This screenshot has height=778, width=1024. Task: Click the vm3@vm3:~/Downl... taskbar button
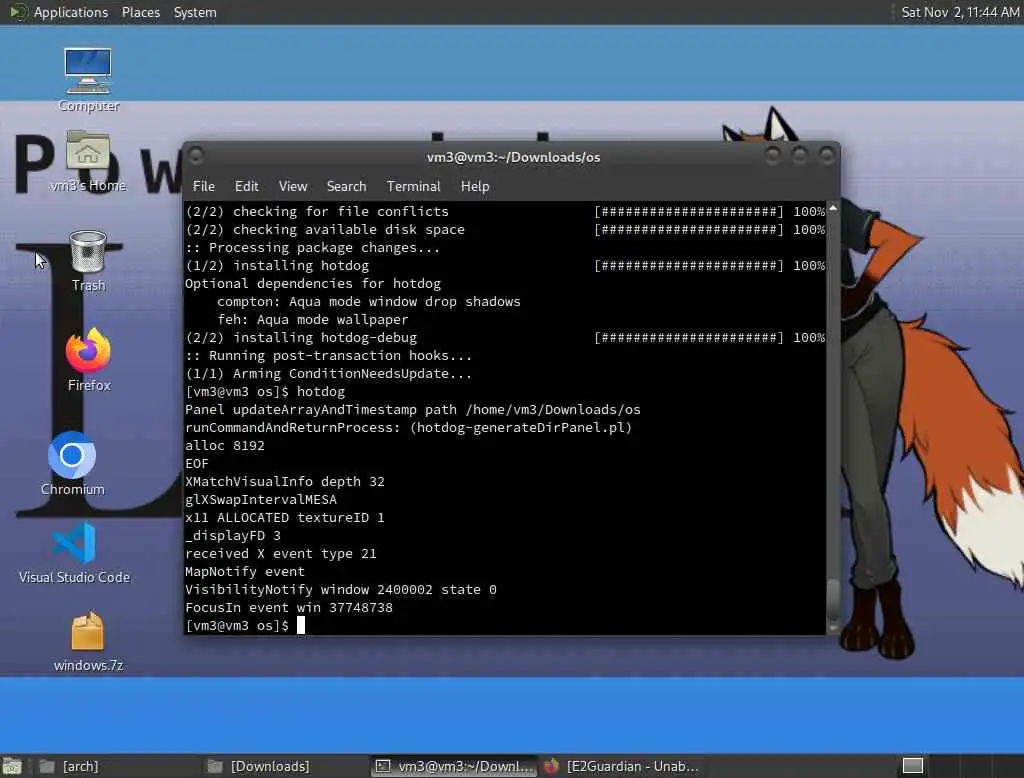point(454,766)
